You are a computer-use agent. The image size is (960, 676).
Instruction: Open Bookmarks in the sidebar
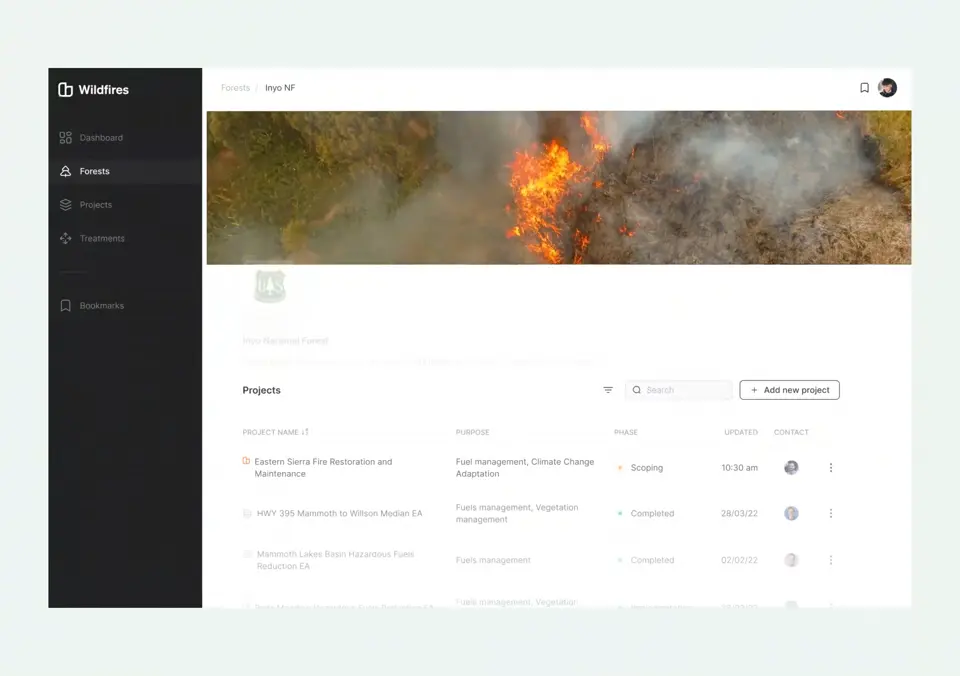(x=92, y=306)
